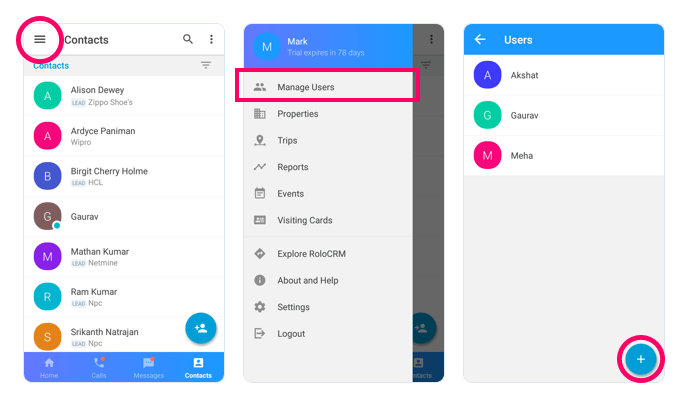Viewport: 690px width, 402px height.
Task: Open the overflow menu behind the drawer
Action: pos(431,39)
